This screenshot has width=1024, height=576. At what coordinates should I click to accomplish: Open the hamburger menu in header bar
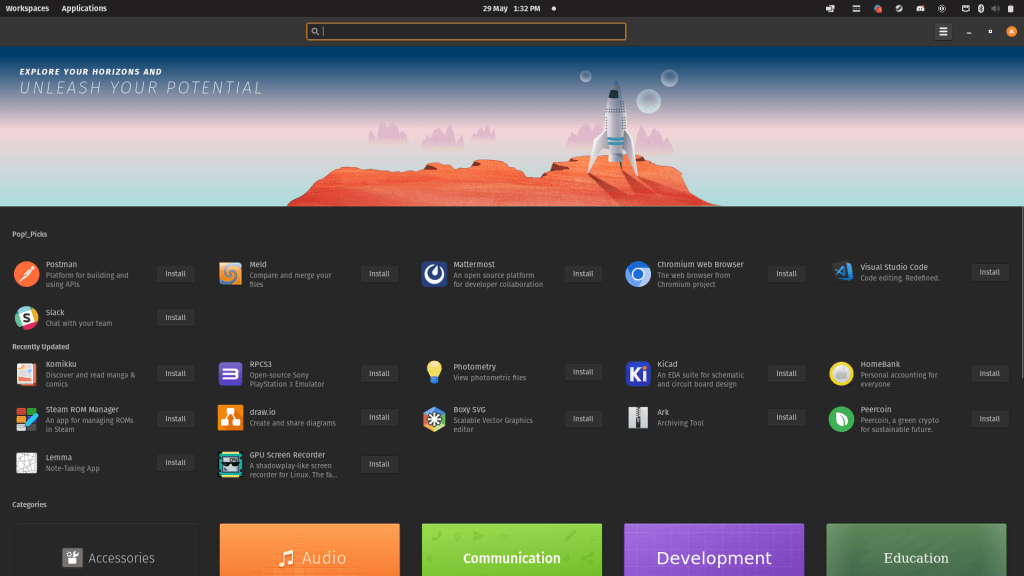click(943, 31)
